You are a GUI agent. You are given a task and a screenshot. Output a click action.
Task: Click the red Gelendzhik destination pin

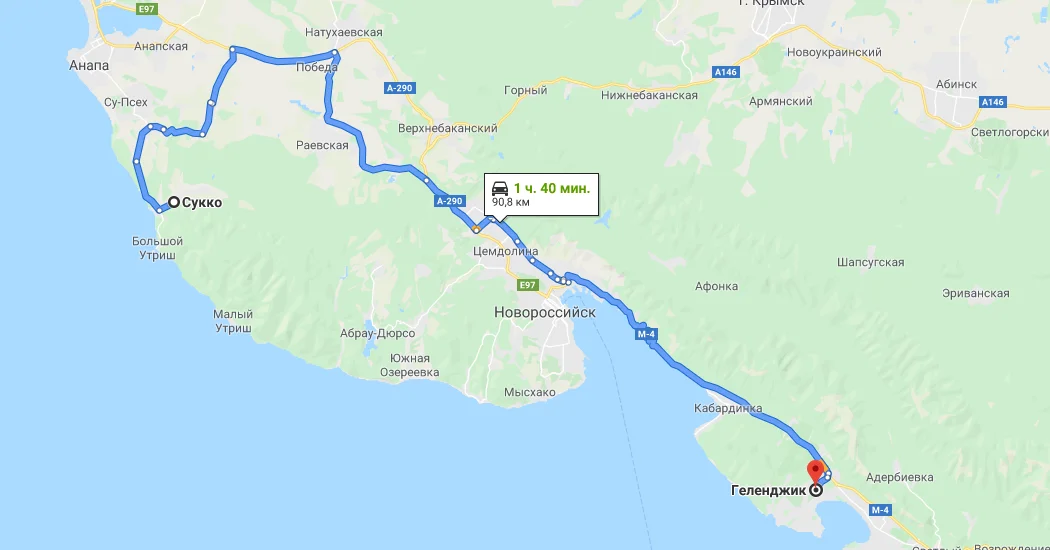816,470
